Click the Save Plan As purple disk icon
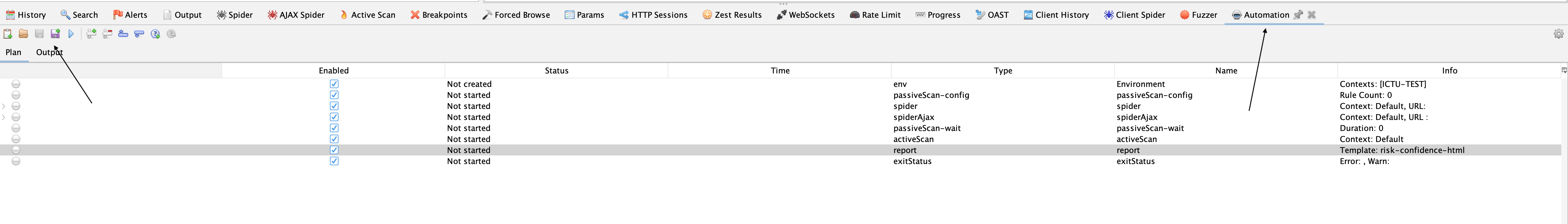This screenshot has width=1568, height=224. (x=55, y=34)
